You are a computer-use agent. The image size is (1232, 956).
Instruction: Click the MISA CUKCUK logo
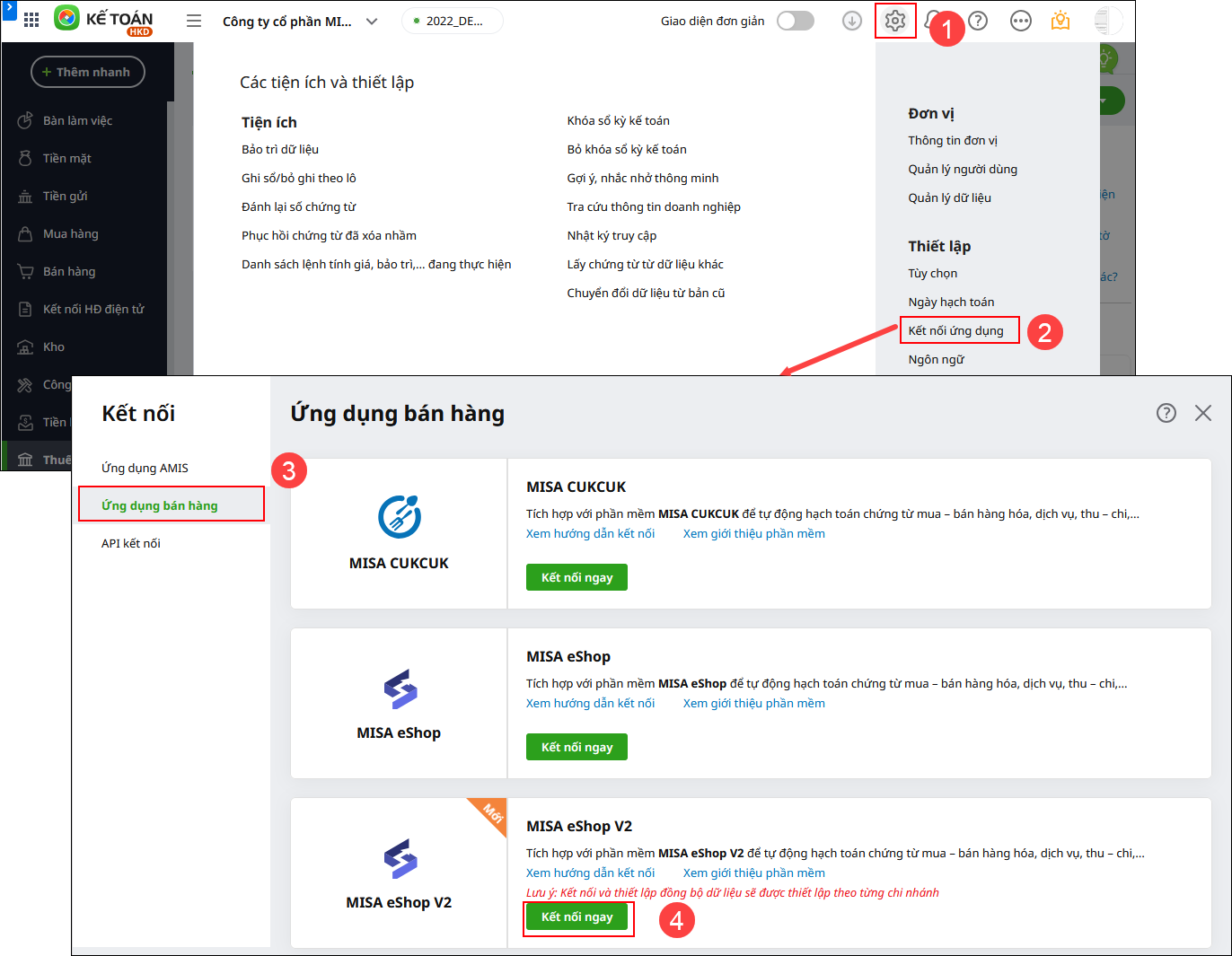pos(399,516)
